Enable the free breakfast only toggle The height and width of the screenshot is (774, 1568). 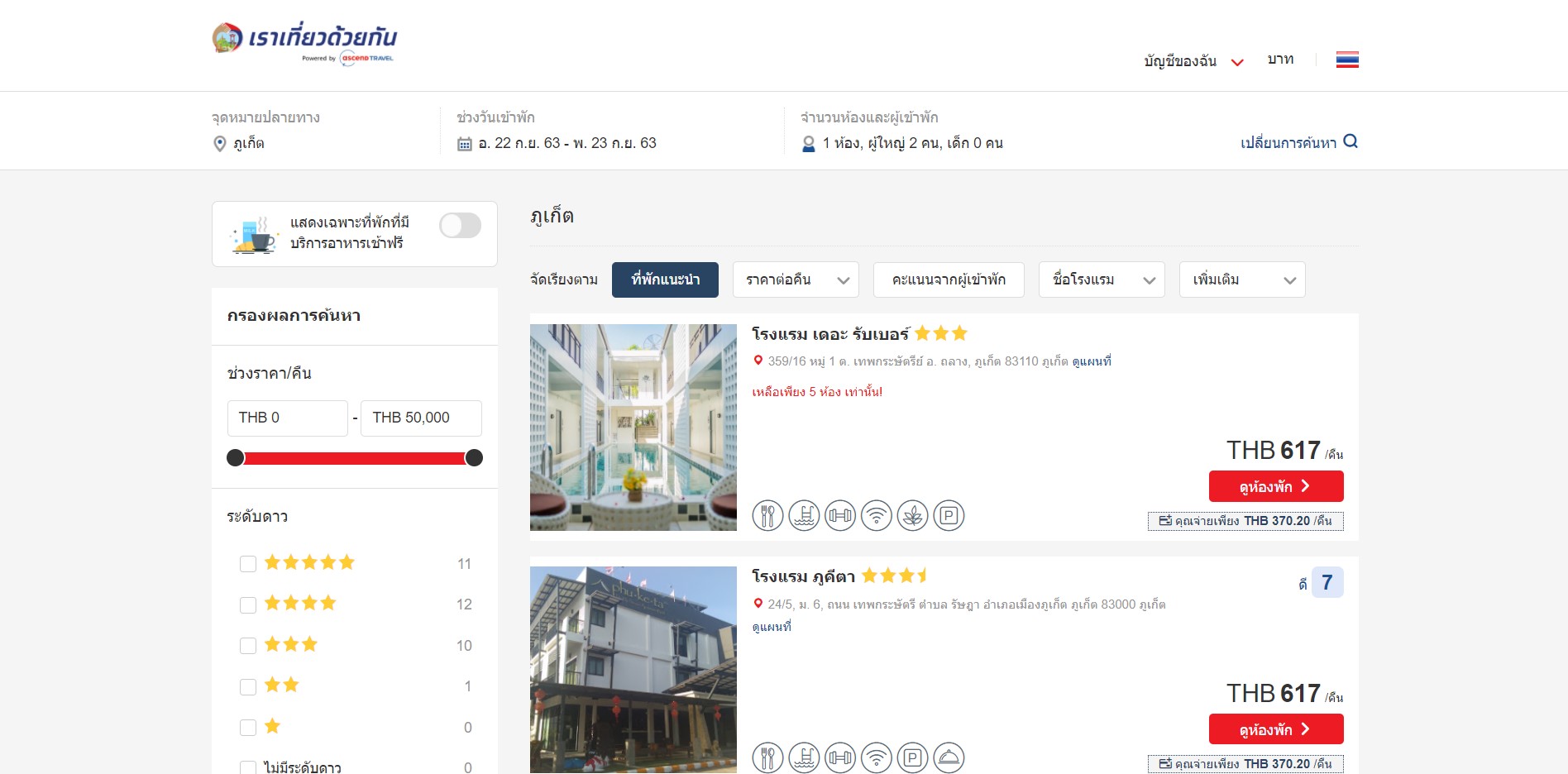tap(460, 226)
